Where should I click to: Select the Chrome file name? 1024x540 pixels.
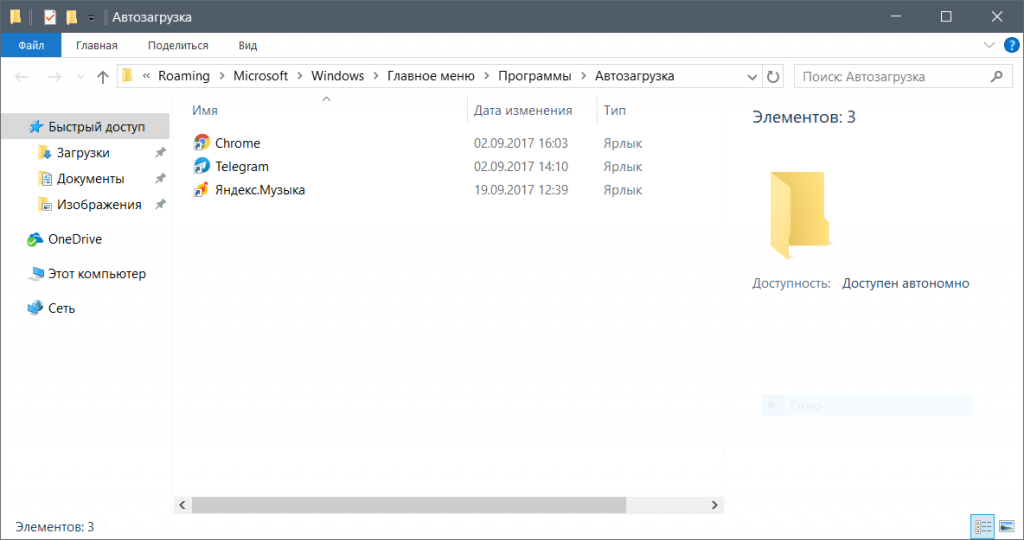click(238, 143)
